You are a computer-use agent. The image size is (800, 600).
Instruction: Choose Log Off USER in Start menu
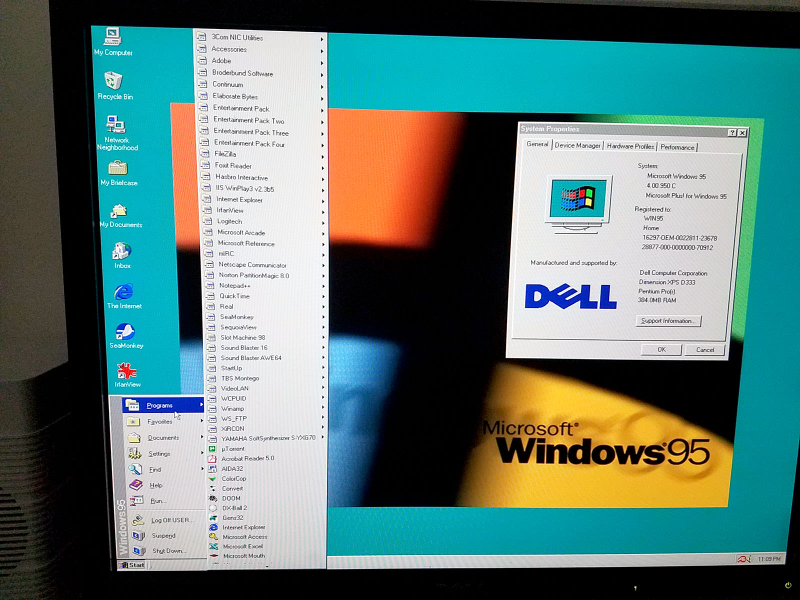(166, 520)
